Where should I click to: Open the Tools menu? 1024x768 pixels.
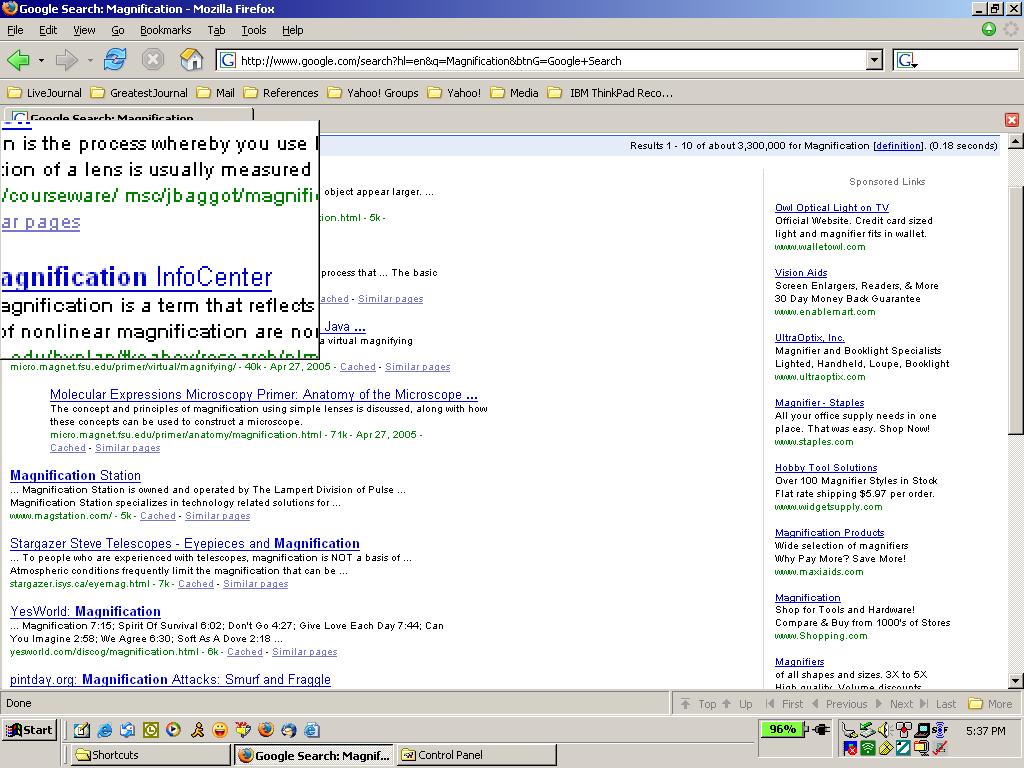[x=254, y=30]
